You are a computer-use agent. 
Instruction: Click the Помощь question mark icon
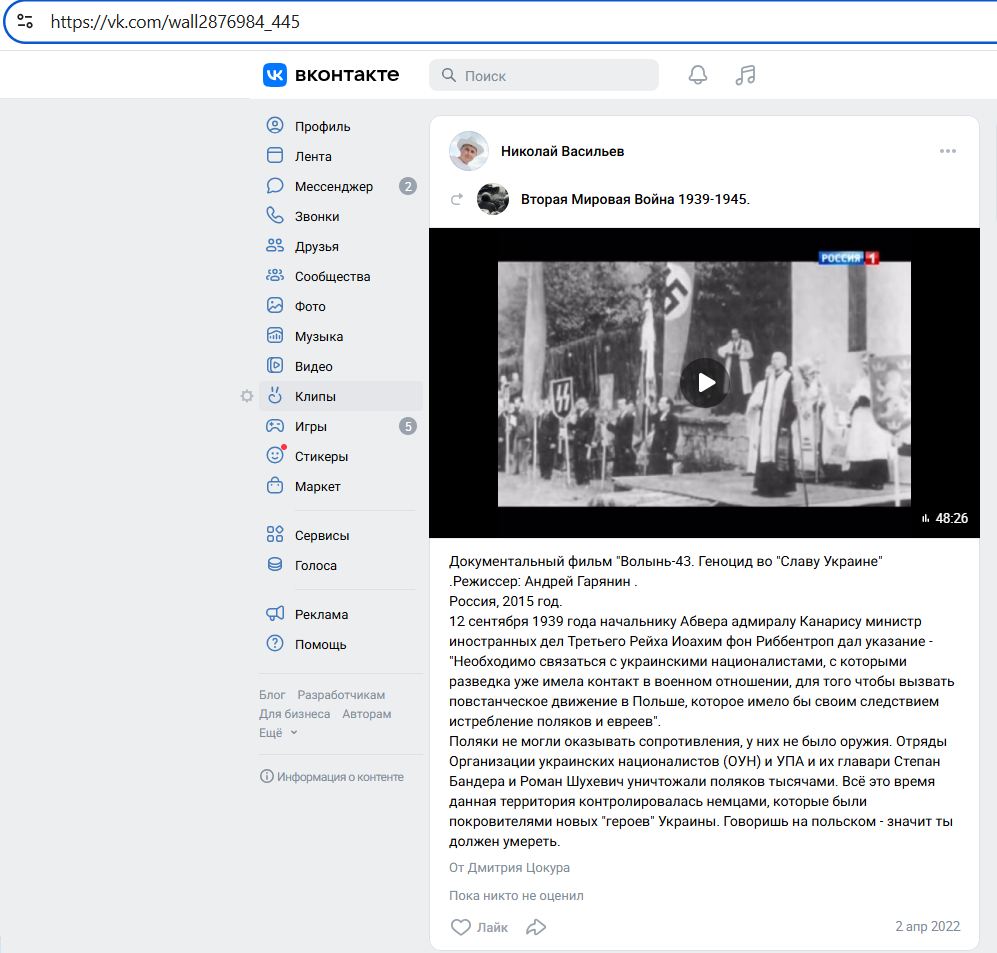(275, 643)
